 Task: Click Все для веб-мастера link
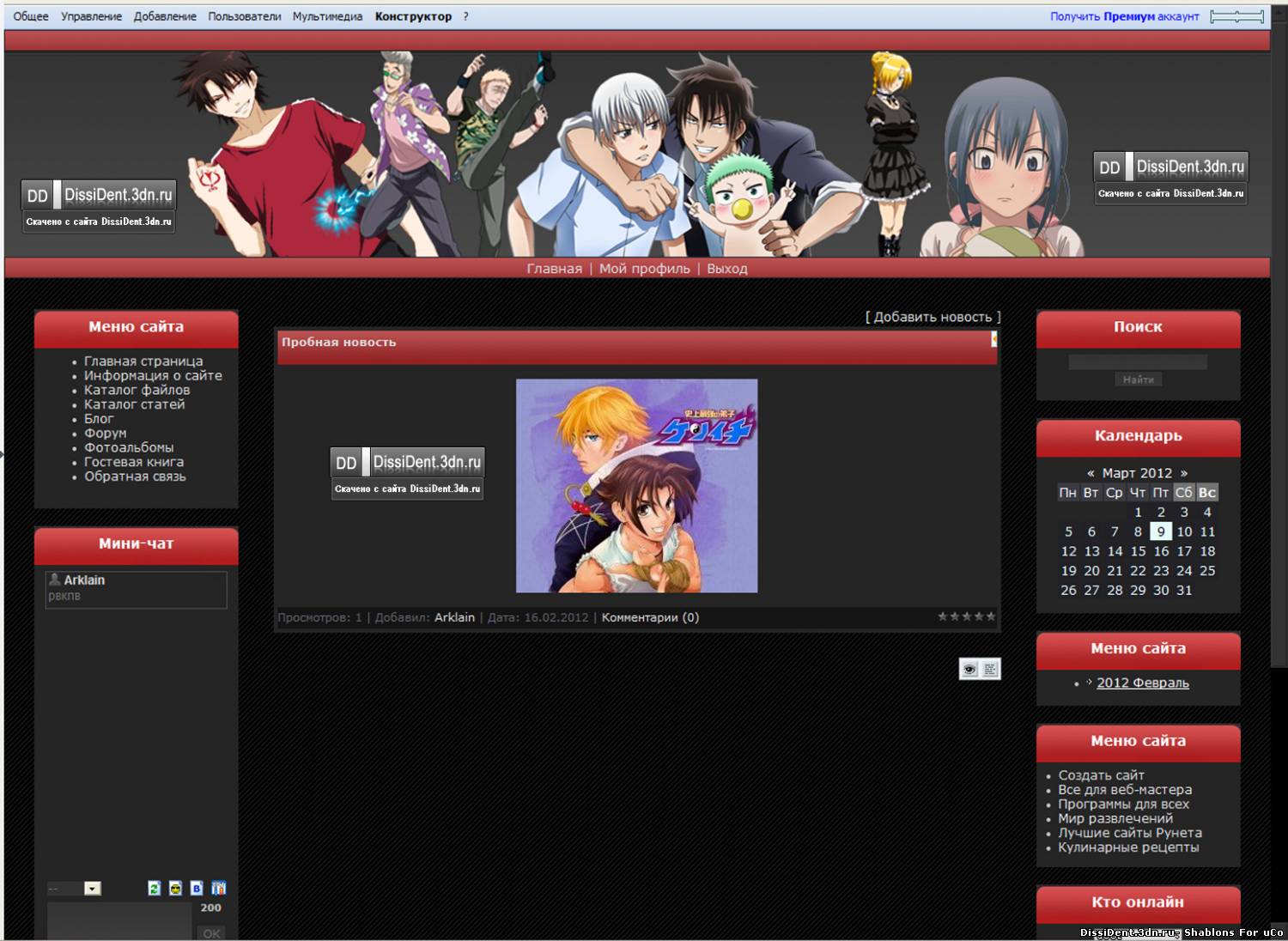(1125, 790)
